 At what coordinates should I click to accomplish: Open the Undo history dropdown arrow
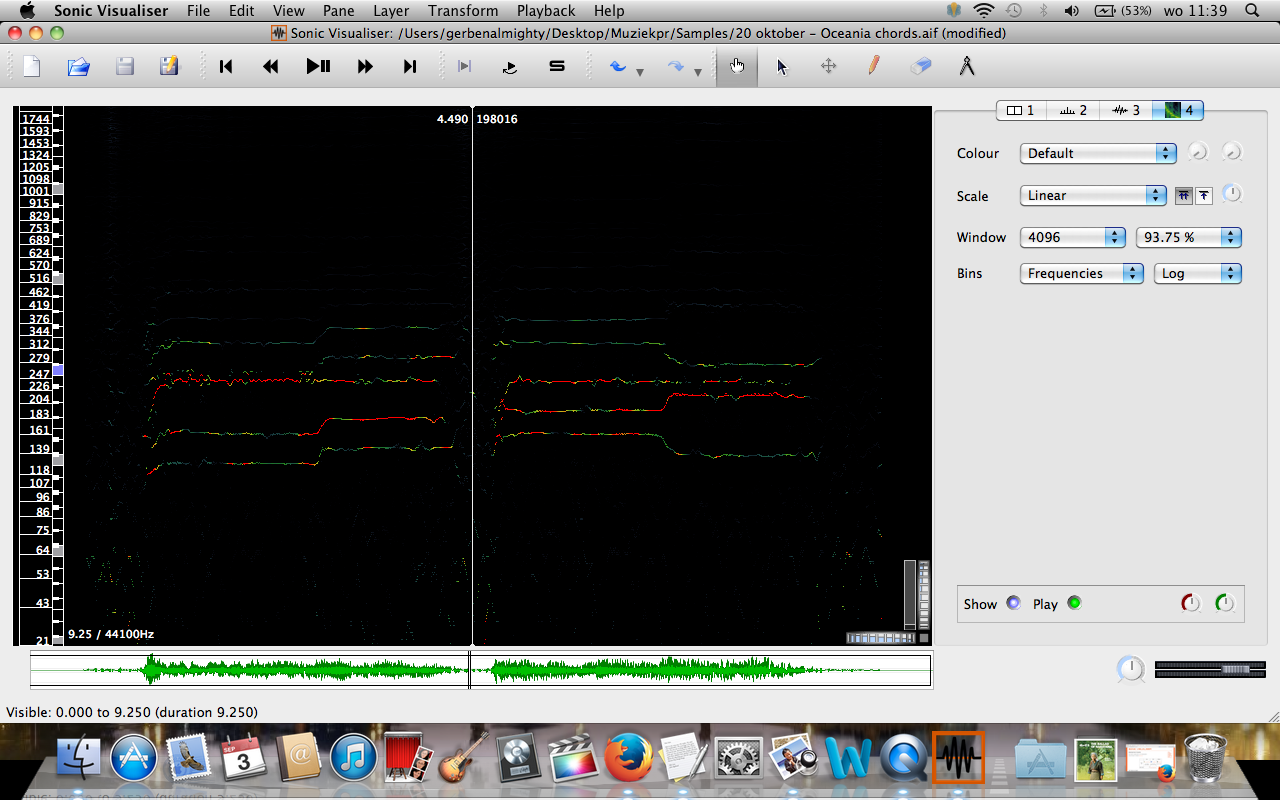pos(640,71)
